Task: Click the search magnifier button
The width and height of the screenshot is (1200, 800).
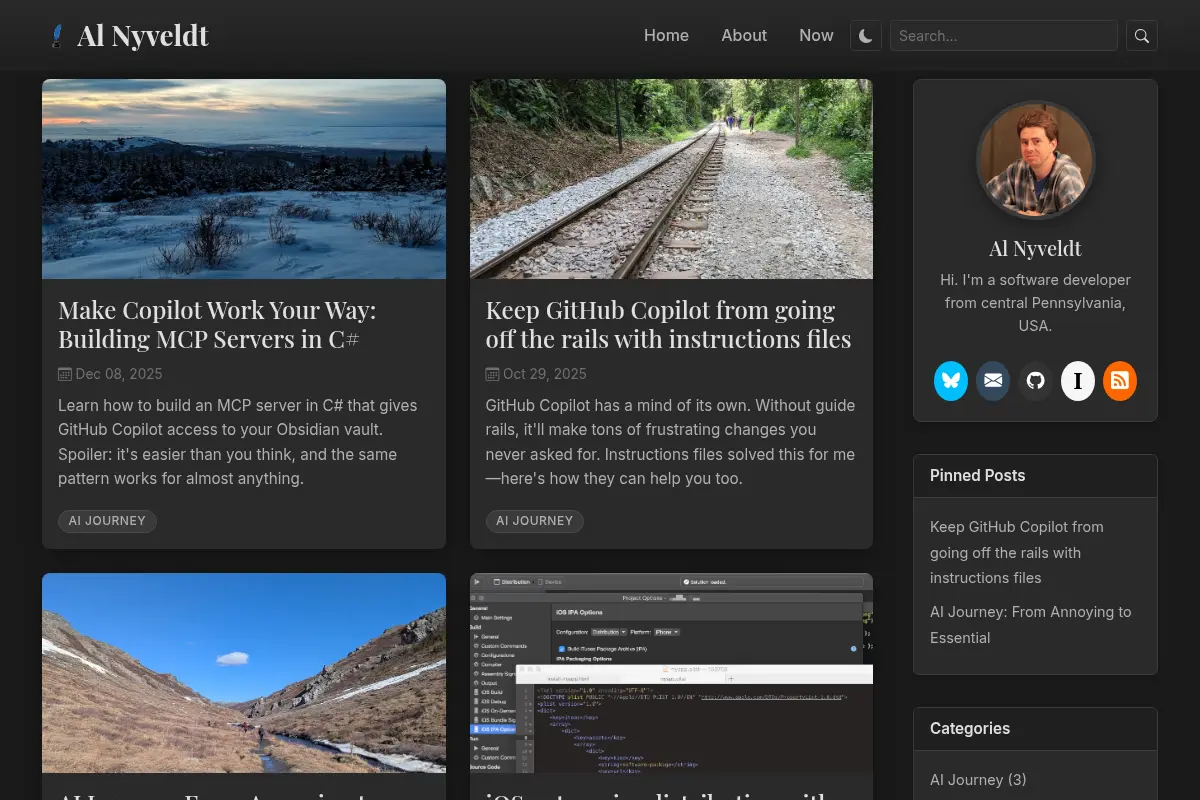Action: tap(1142, 36)
